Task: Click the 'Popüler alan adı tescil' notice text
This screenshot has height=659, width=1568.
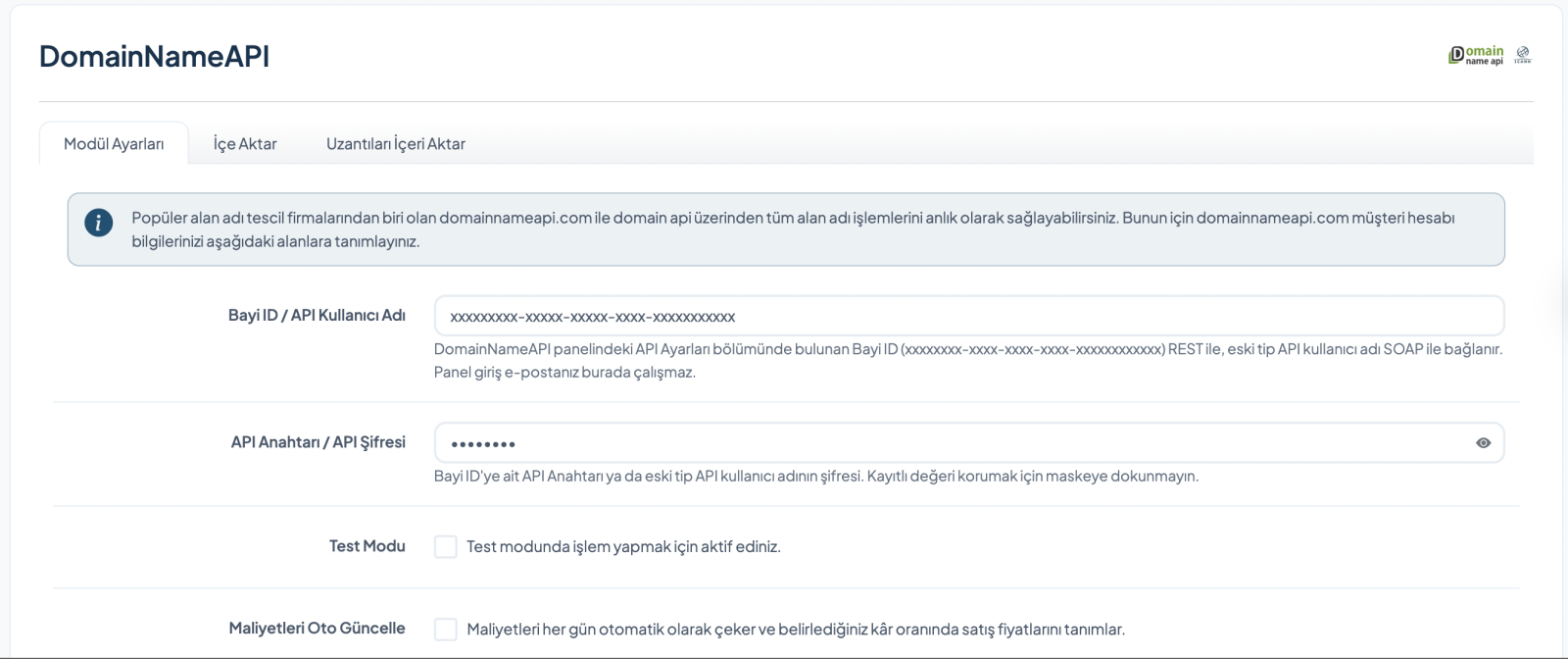Action: coord(793,229)
